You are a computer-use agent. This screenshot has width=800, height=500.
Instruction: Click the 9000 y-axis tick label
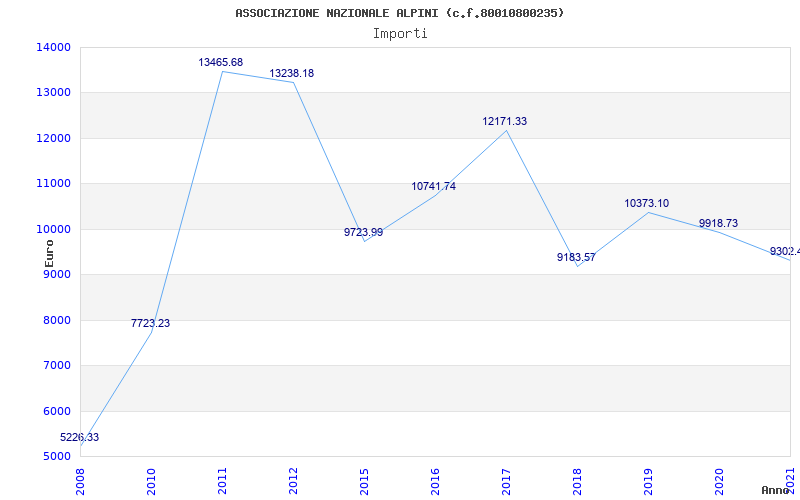point(56,274)
